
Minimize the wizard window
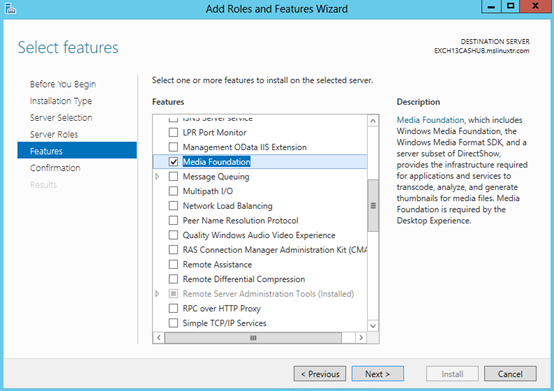point(491,6)
